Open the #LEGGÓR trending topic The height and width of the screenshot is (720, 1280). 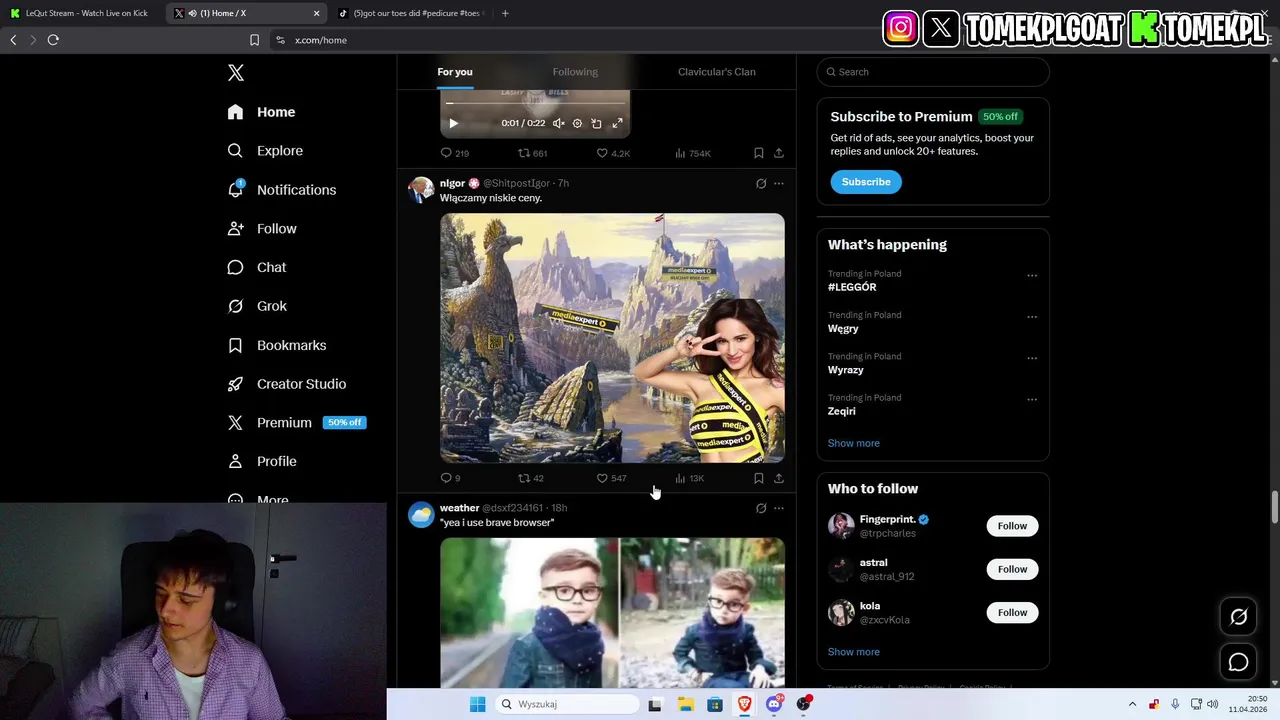(852, 287)
